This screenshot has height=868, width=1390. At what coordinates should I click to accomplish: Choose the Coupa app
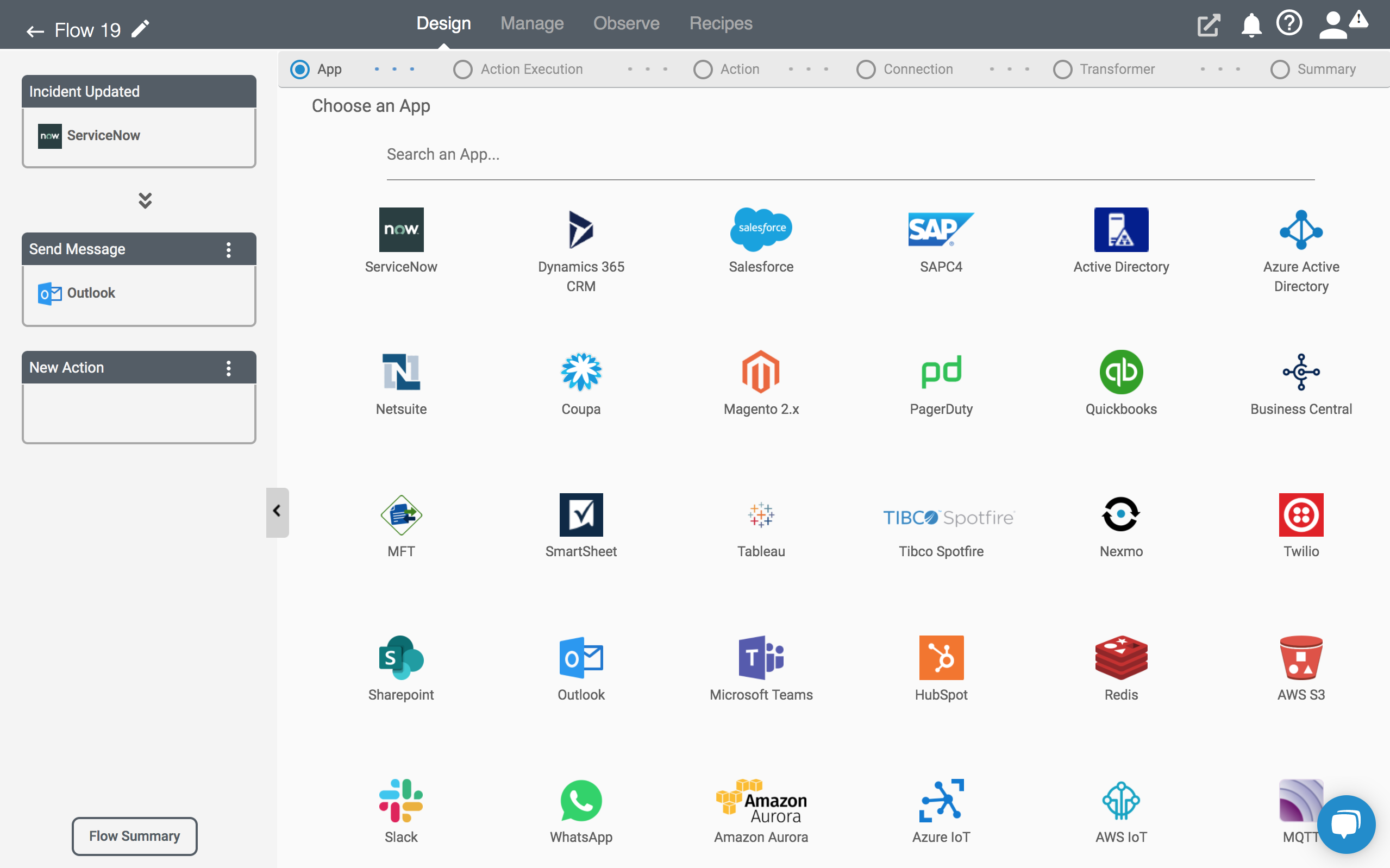point(580,372)
